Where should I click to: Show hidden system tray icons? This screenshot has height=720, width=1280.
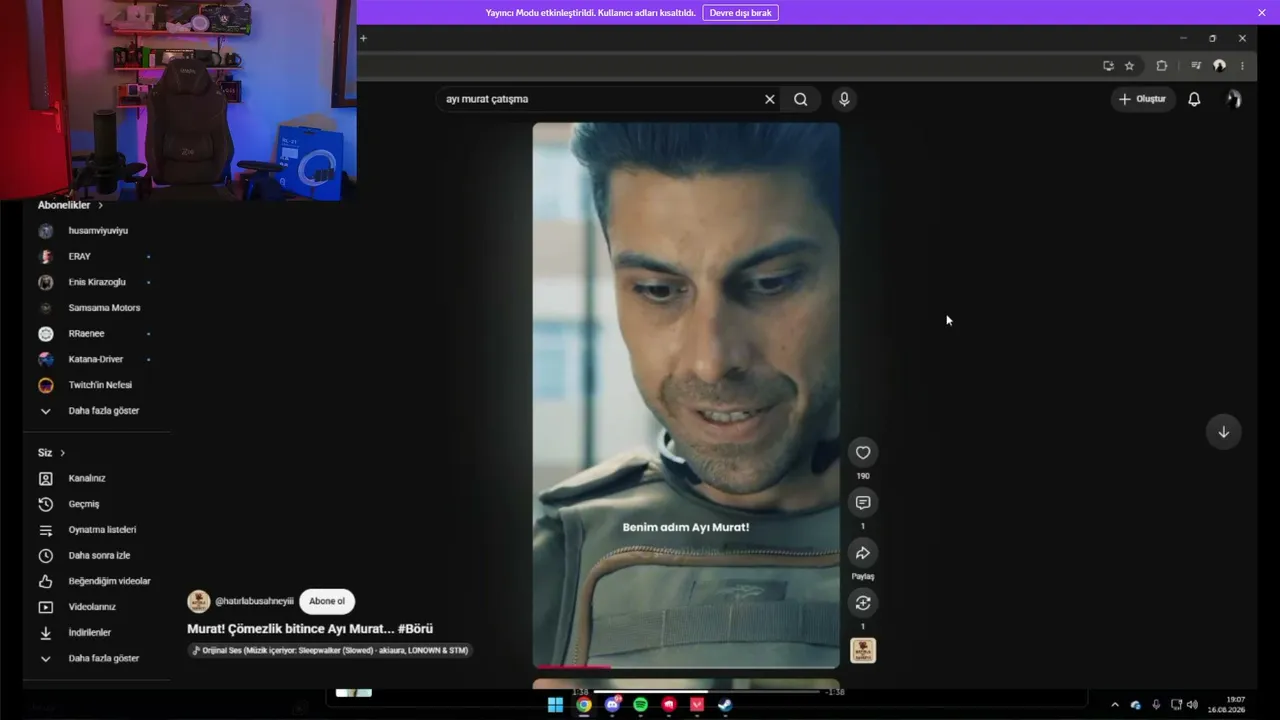coord(1115,705)
